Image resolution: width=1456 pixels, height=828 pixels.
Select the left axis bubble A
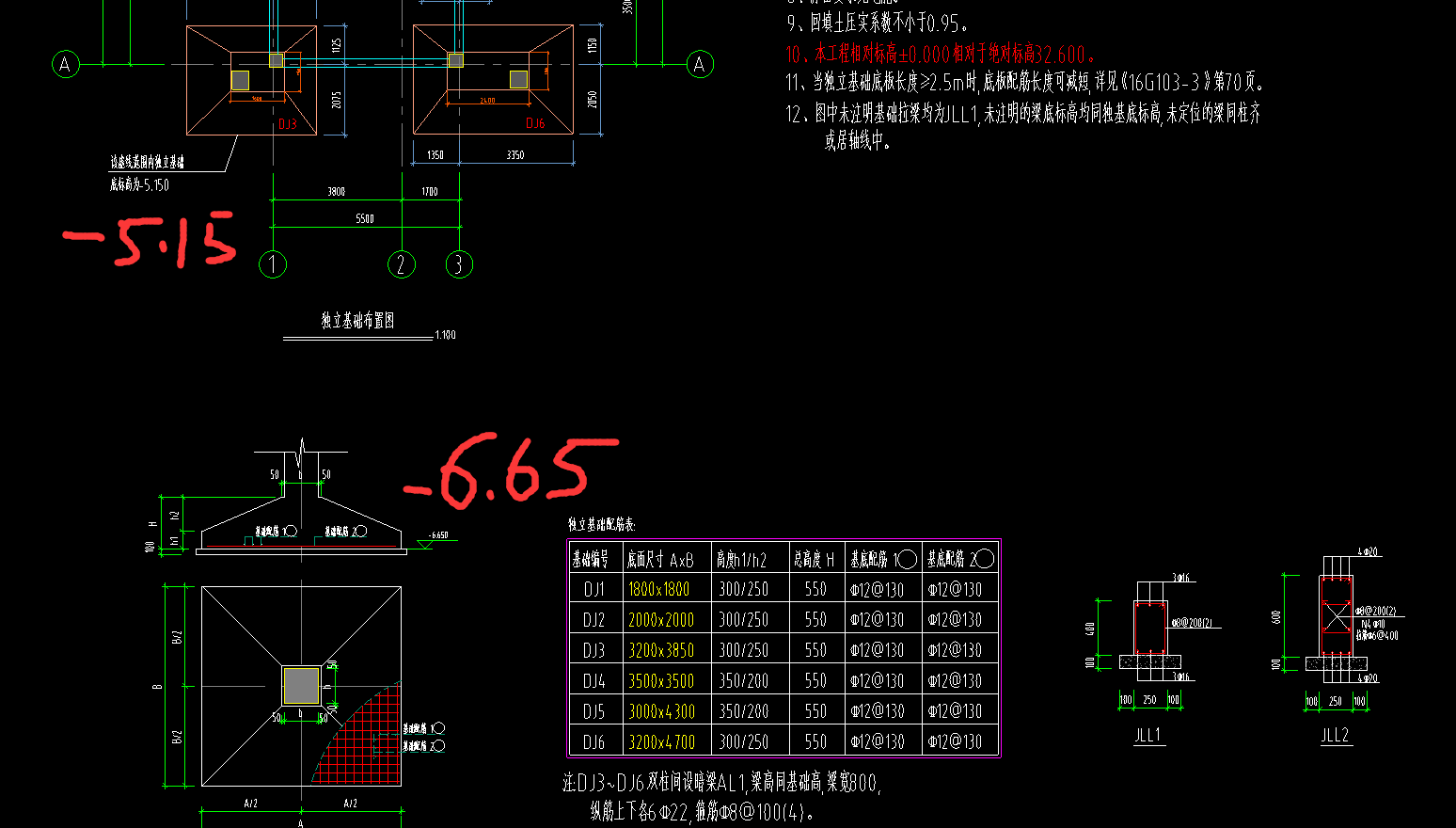click(x=65, y=64)
